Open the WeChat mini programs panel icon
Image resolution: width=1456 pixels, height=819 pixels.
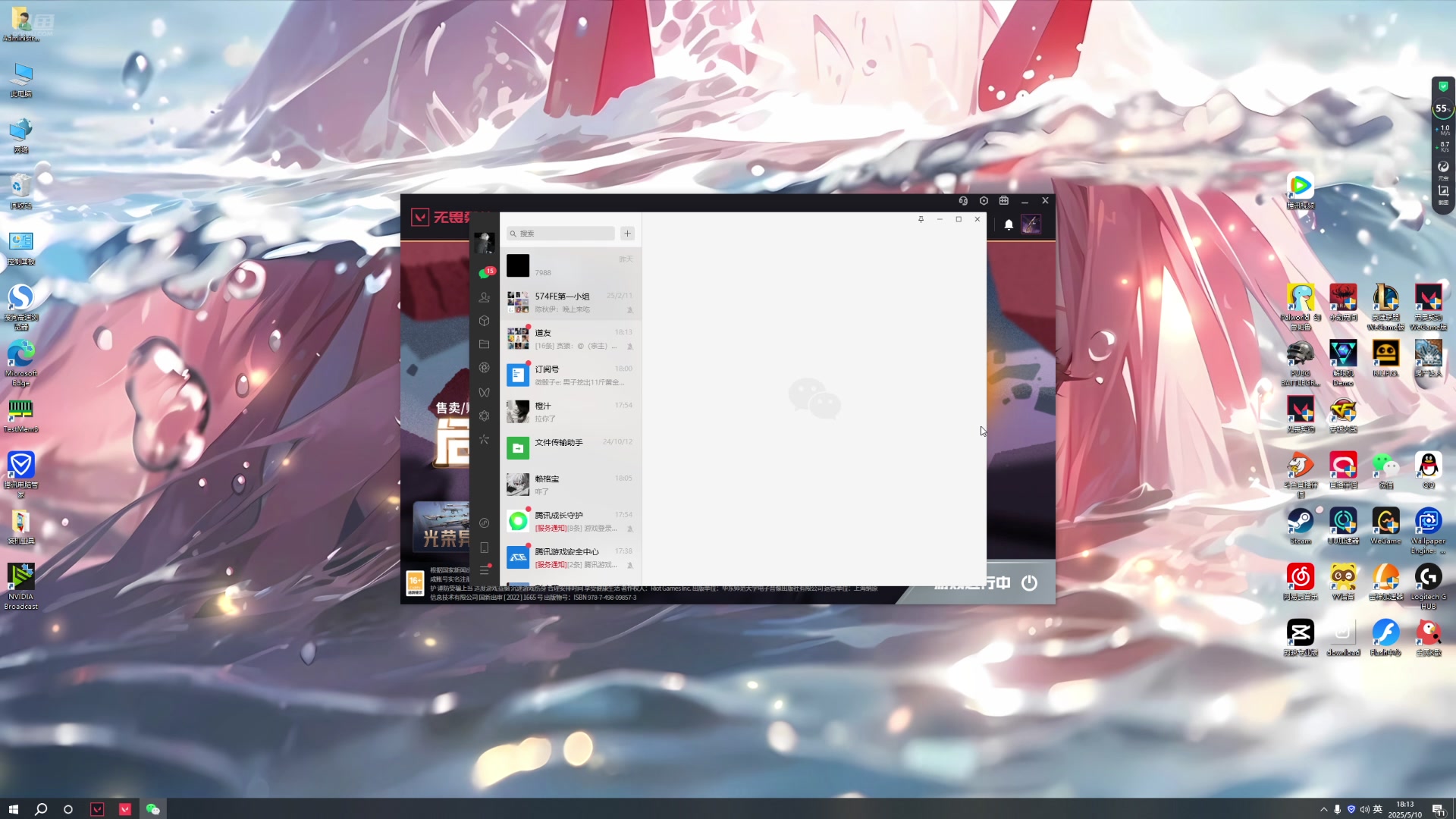[x=485, y=522]
